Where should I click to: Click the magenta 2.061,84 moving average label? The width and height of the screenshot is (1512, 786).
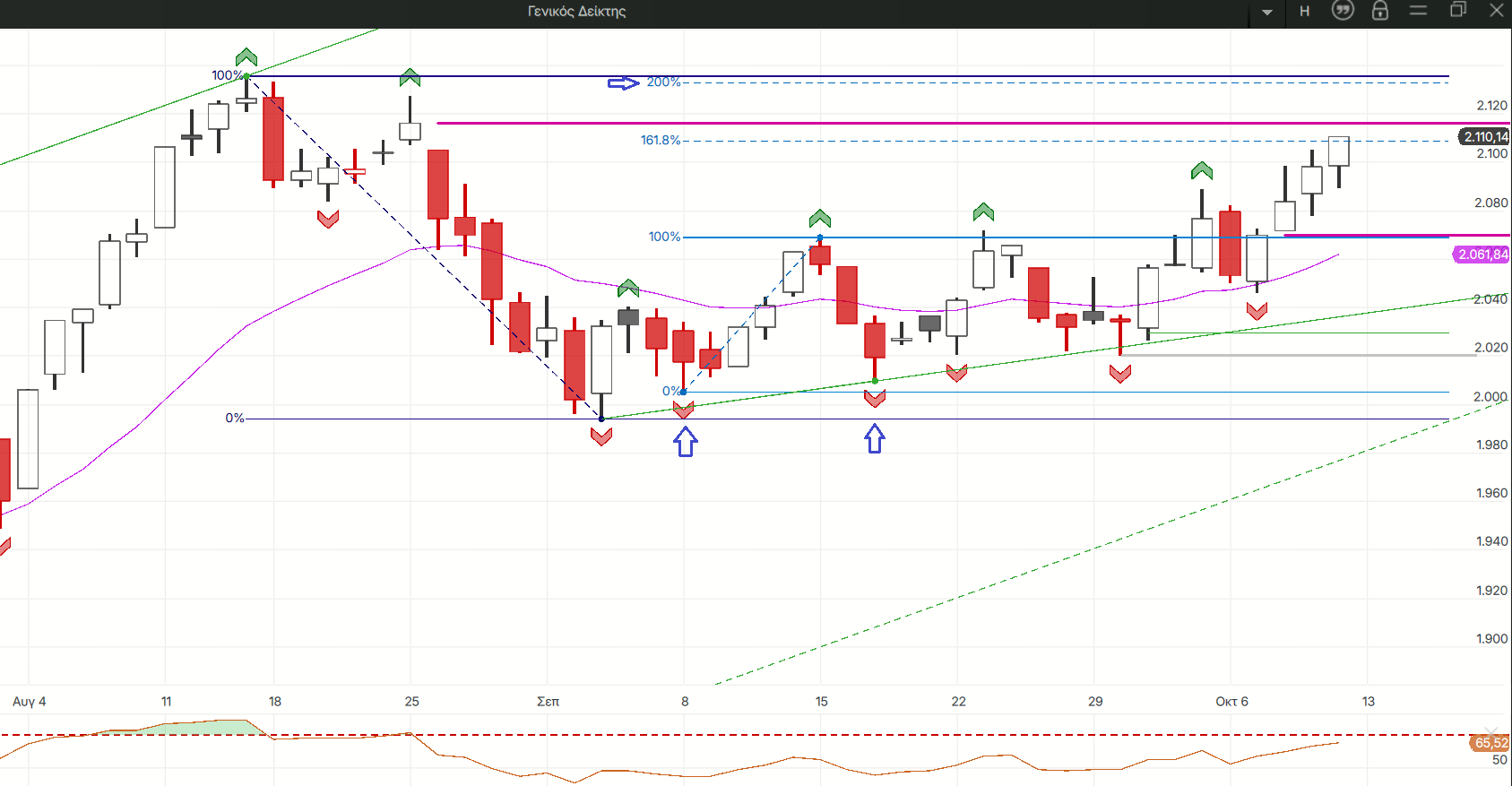[1482, 255]
